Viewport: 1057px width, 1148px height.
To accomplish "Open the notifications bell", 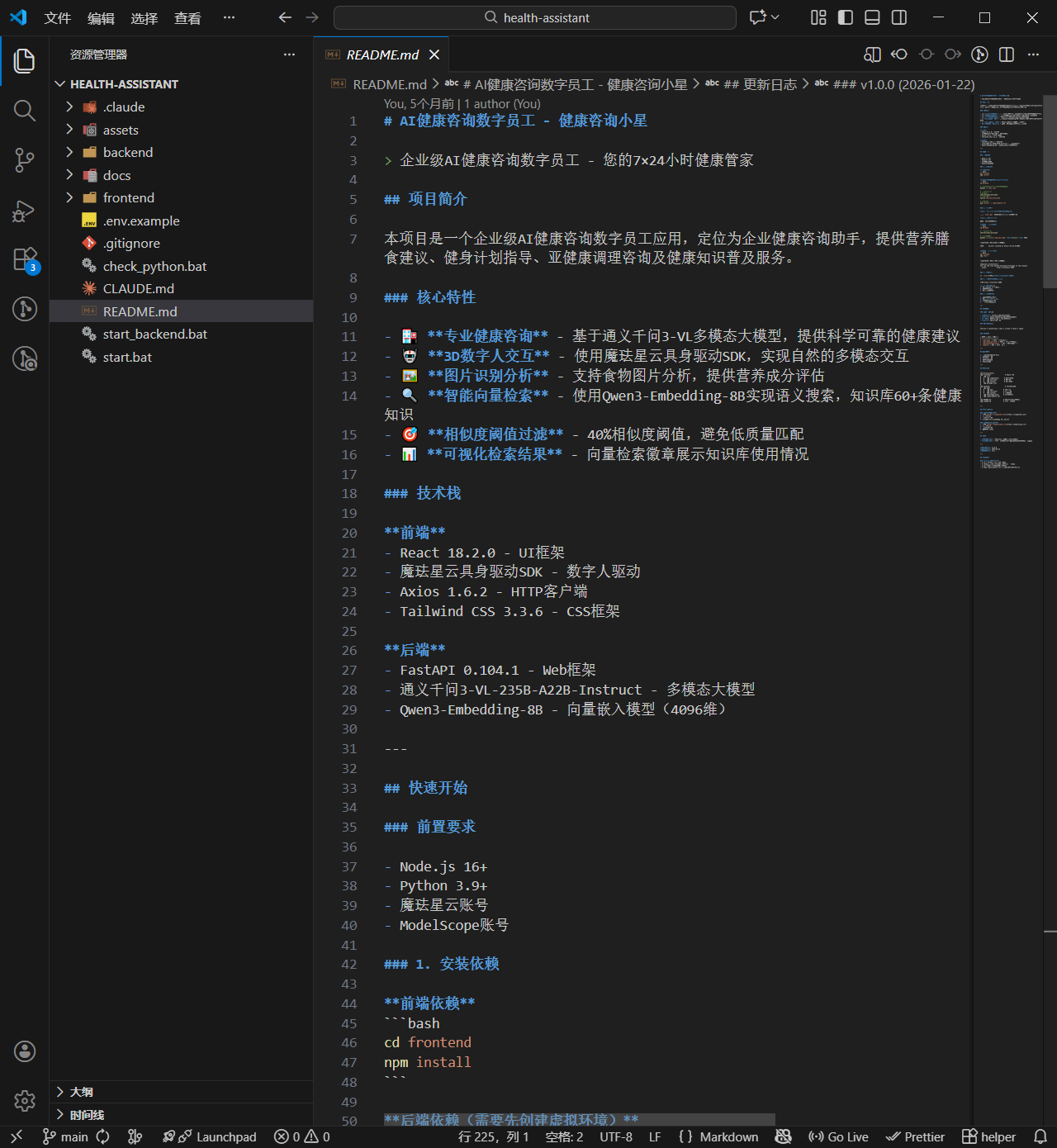I will (x=1040, y=1136).
